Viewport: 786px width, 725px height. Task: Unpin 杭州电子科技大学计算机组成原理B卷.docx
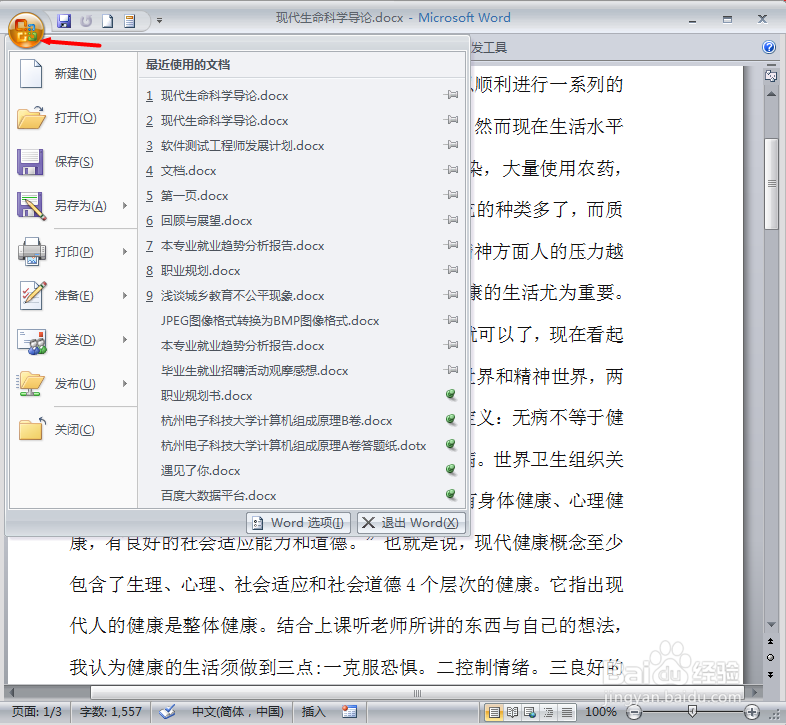pos(451,419)
